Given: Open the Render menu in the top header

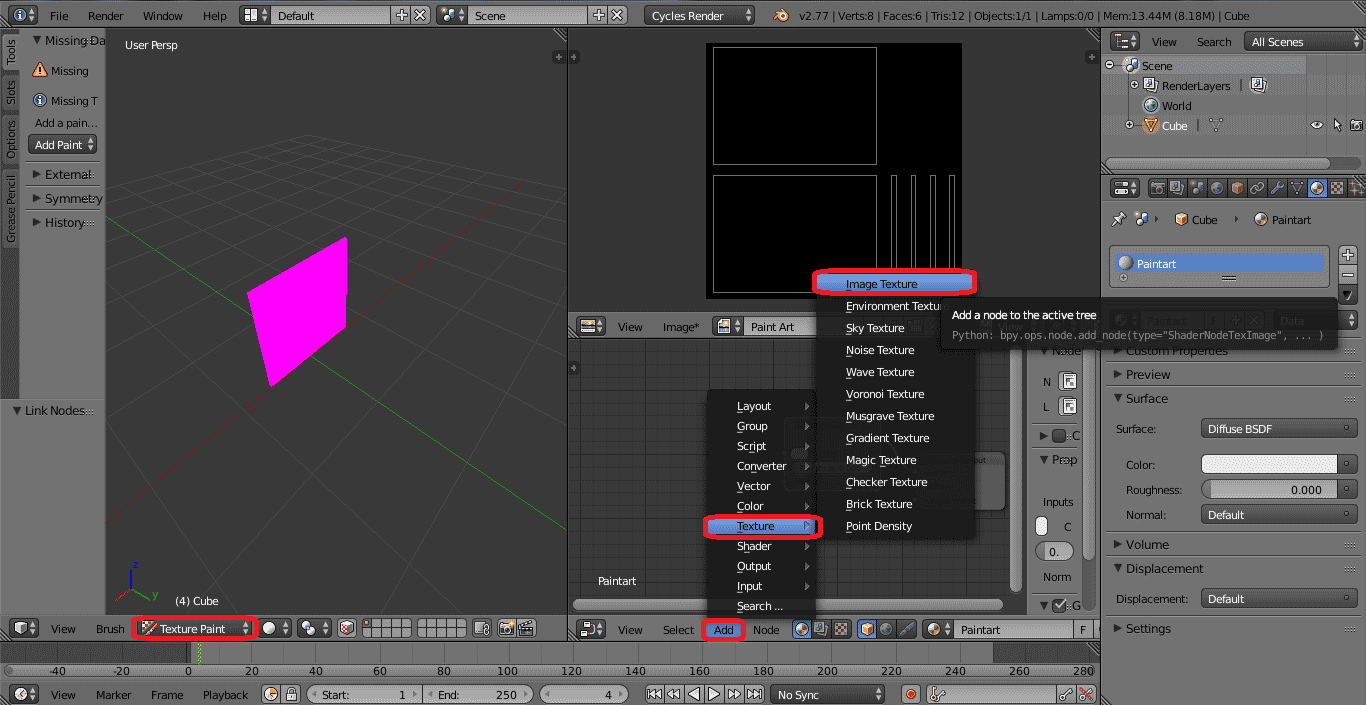Looking at the screenshot, I should tap(105, 15).
